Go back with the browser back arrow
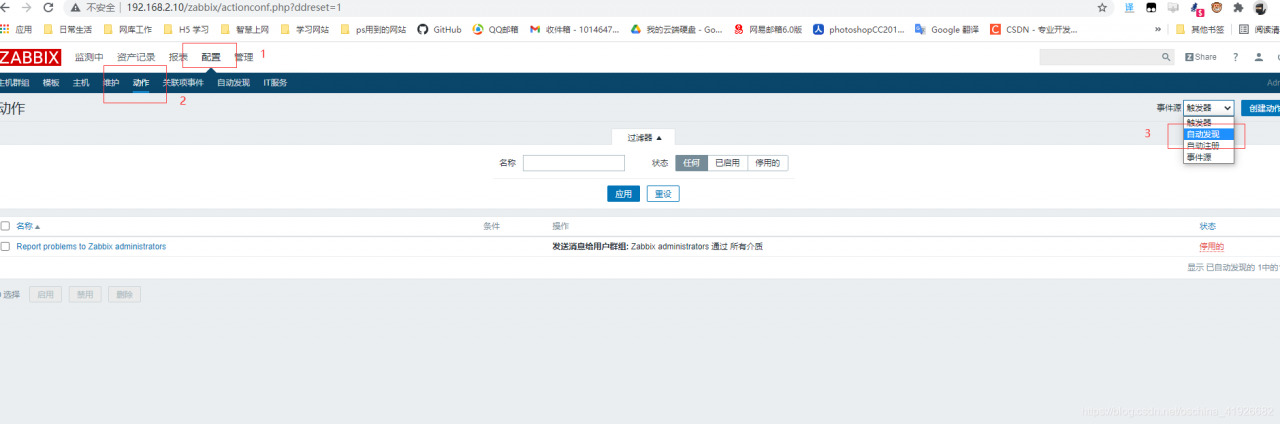This screenshot has height=424, width=1280. 7,7
